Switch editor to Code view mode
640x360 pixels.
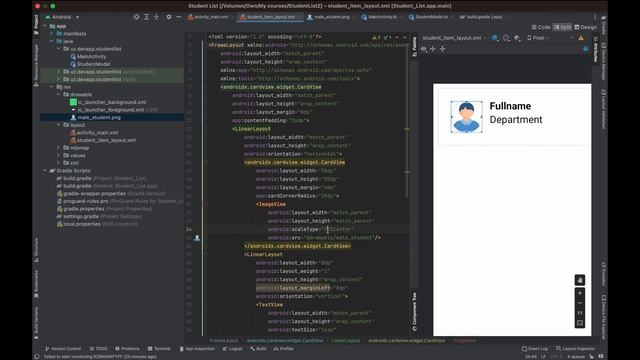tap(541, 27)
